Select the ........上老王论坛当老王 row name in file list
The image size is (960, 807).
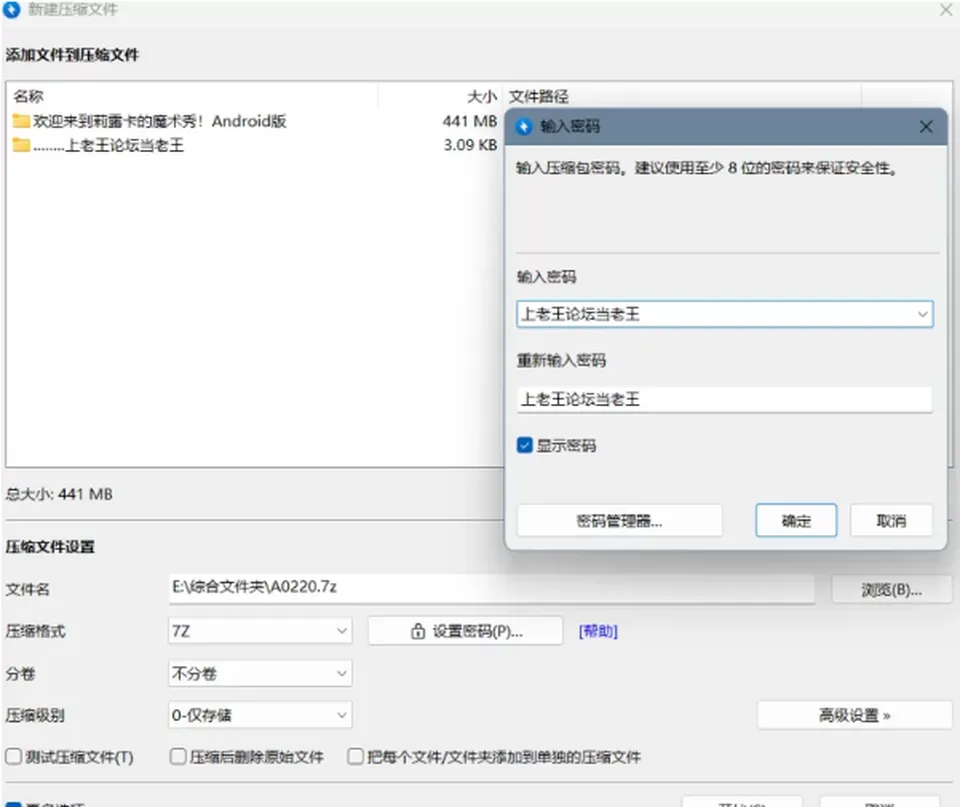108,145
